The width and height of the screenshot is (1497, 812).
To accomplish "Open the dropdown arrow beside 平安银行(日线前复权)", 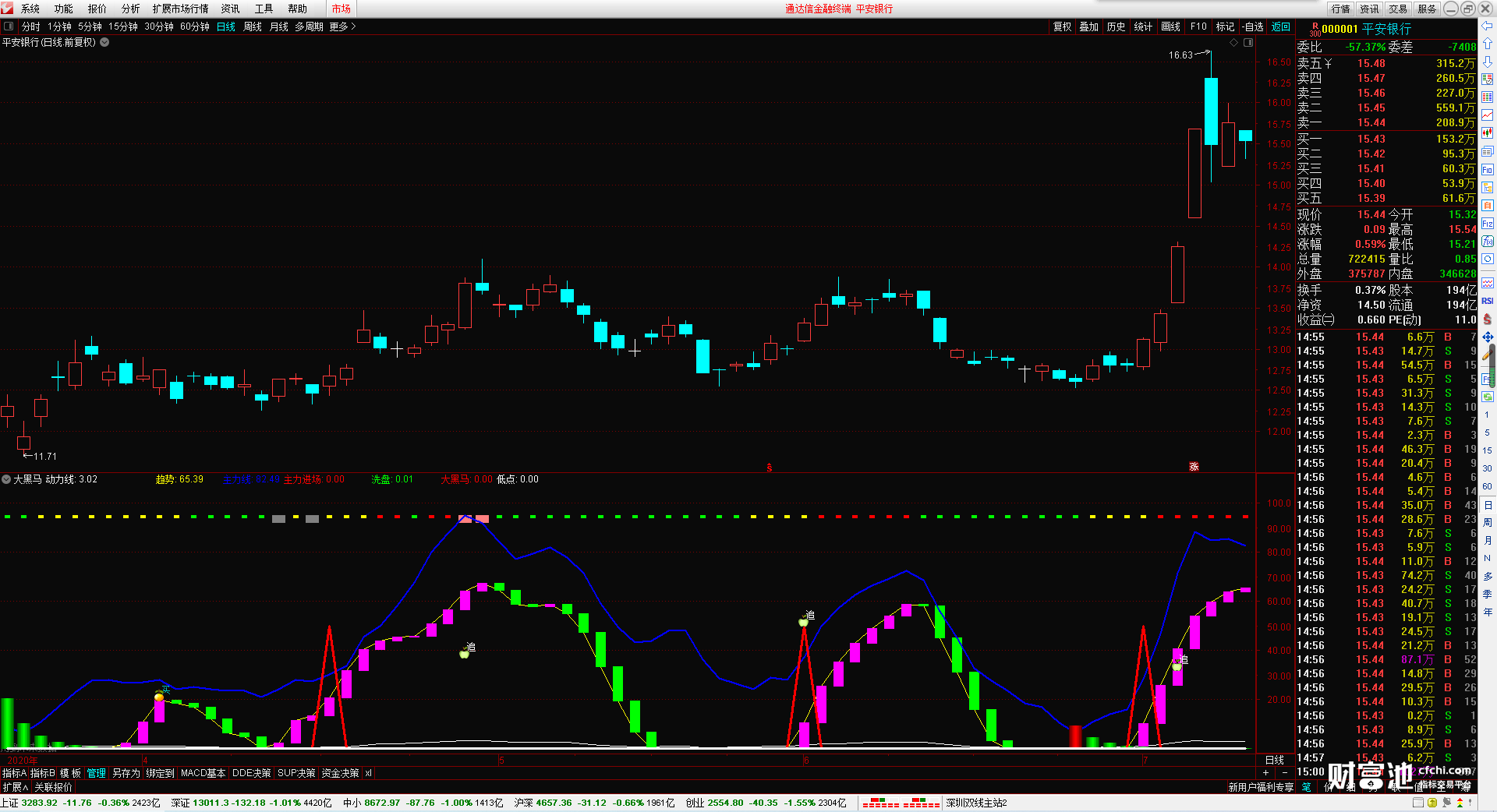I will pyautogui.click(x=104, y=42).
